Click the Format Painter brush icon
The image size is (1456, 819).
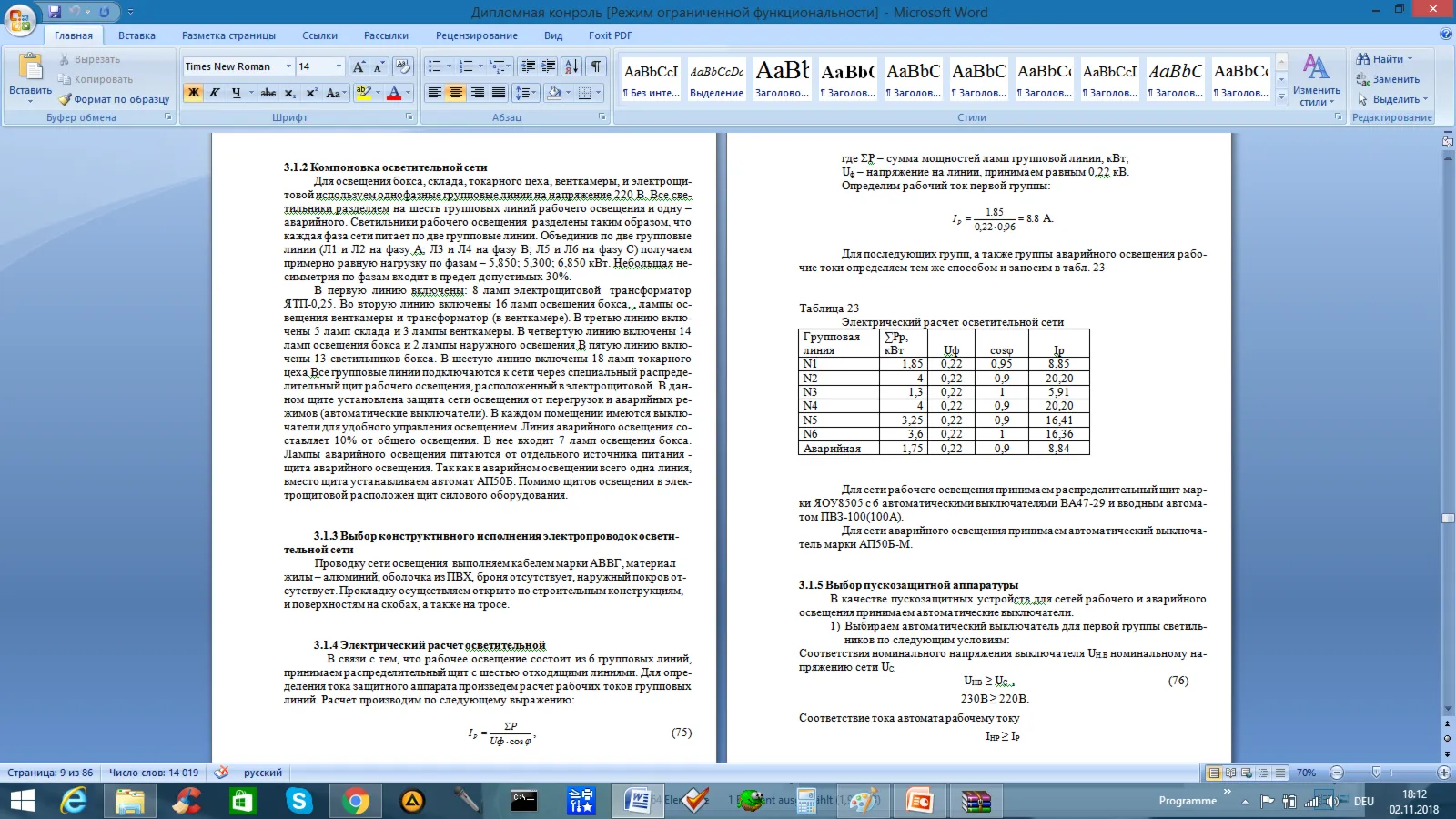pyautogui.click(x=65, y=99)
